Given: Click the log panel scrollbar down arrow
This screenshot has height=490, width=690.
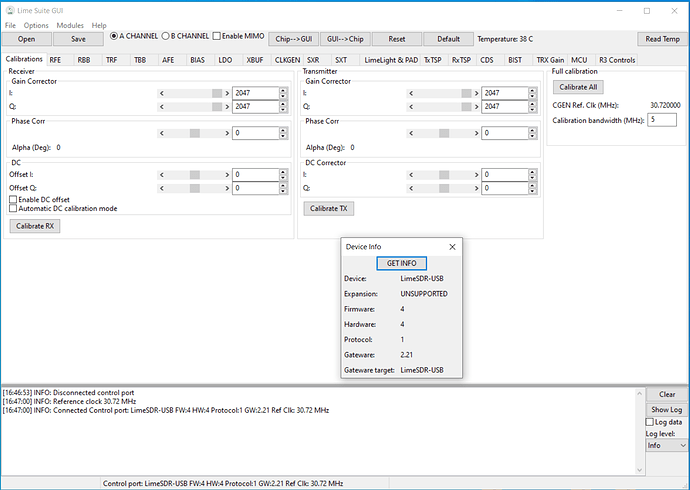Looking at the screenshot, I should point(640,470).
